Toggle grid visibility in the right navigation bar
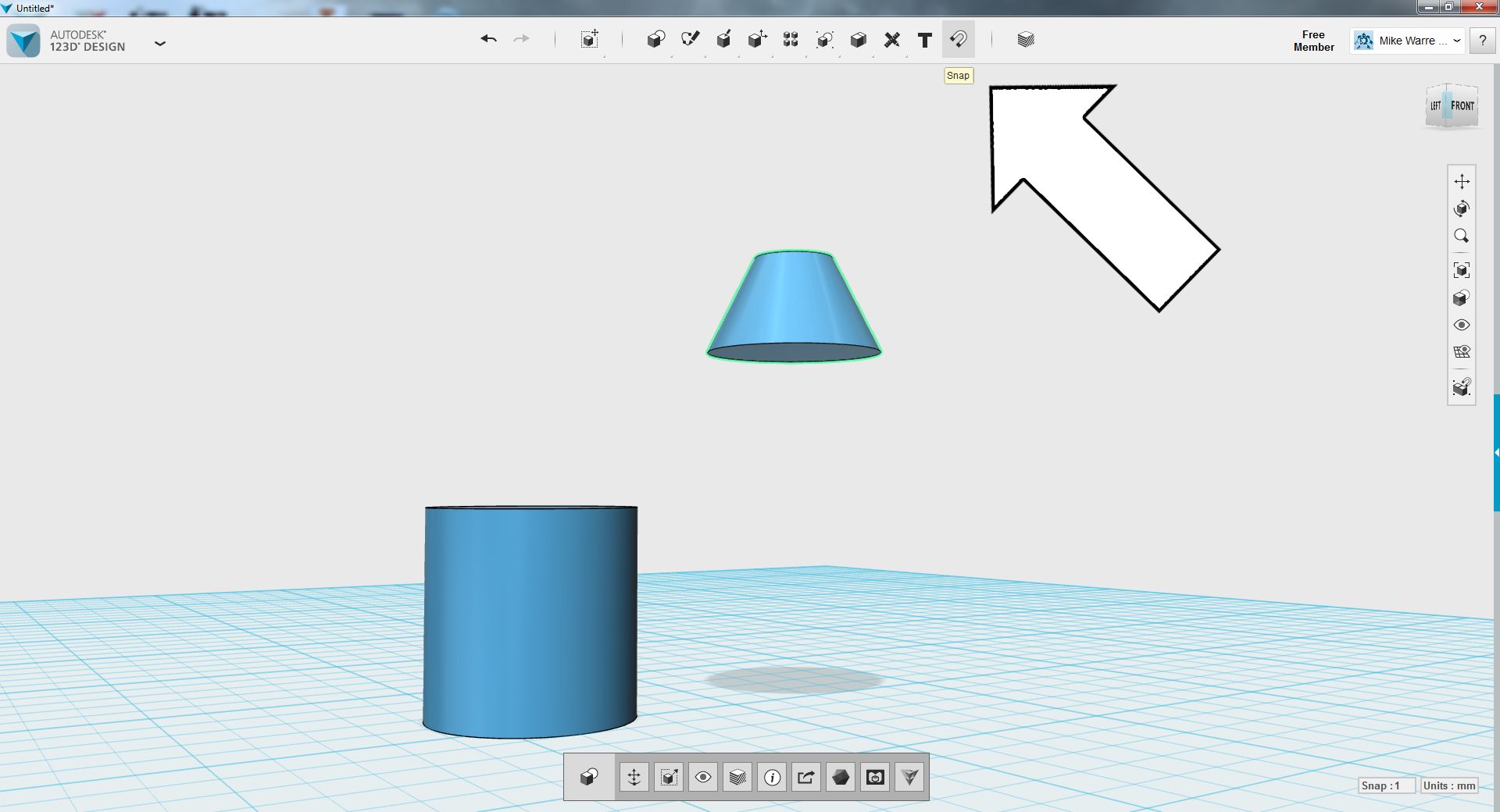Viewport: 1500px width, 812px height. coord(1462,352)
